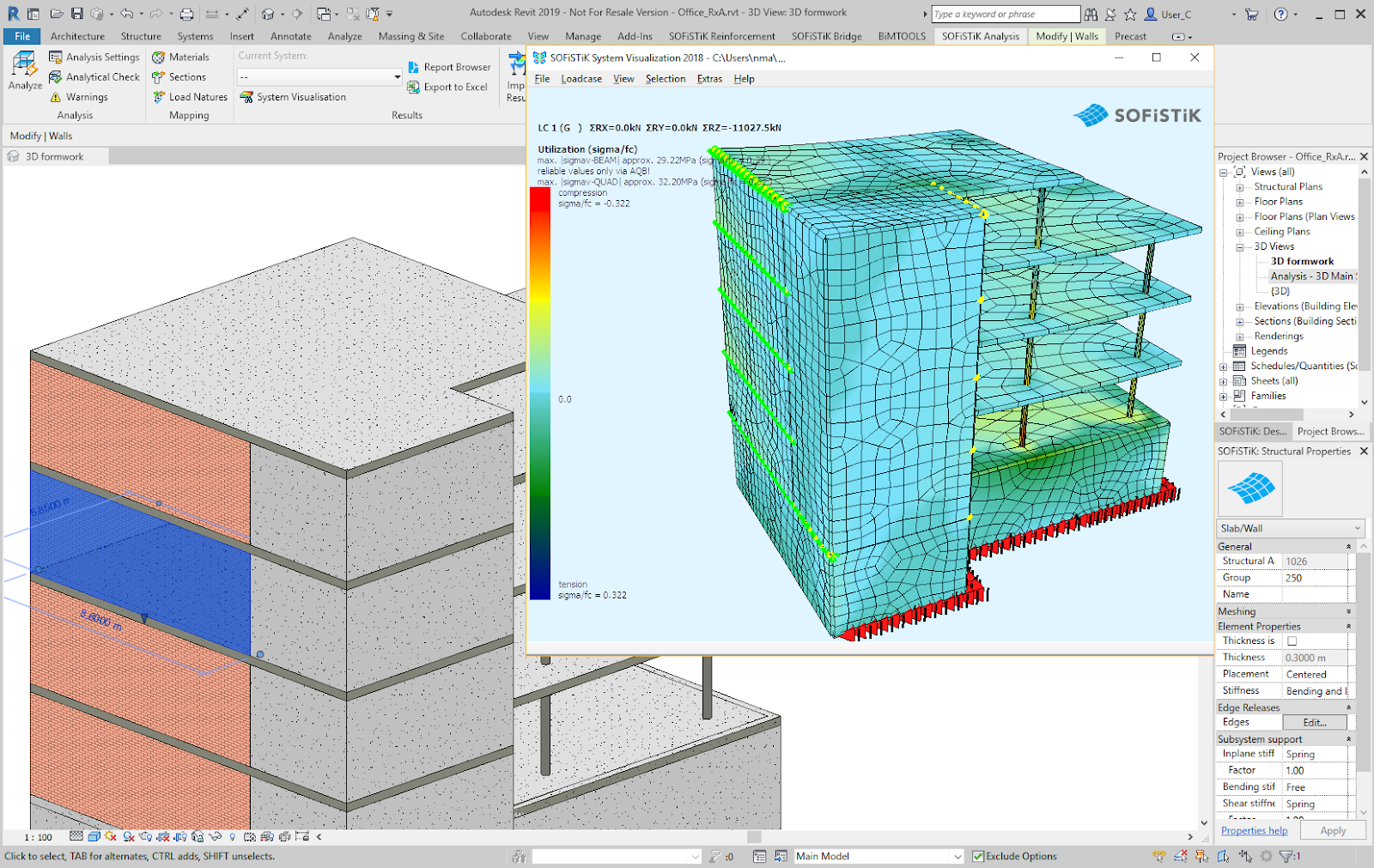Click the selection filter funnel icon in the status bar
The image size is (1374, 868).
1286,856
